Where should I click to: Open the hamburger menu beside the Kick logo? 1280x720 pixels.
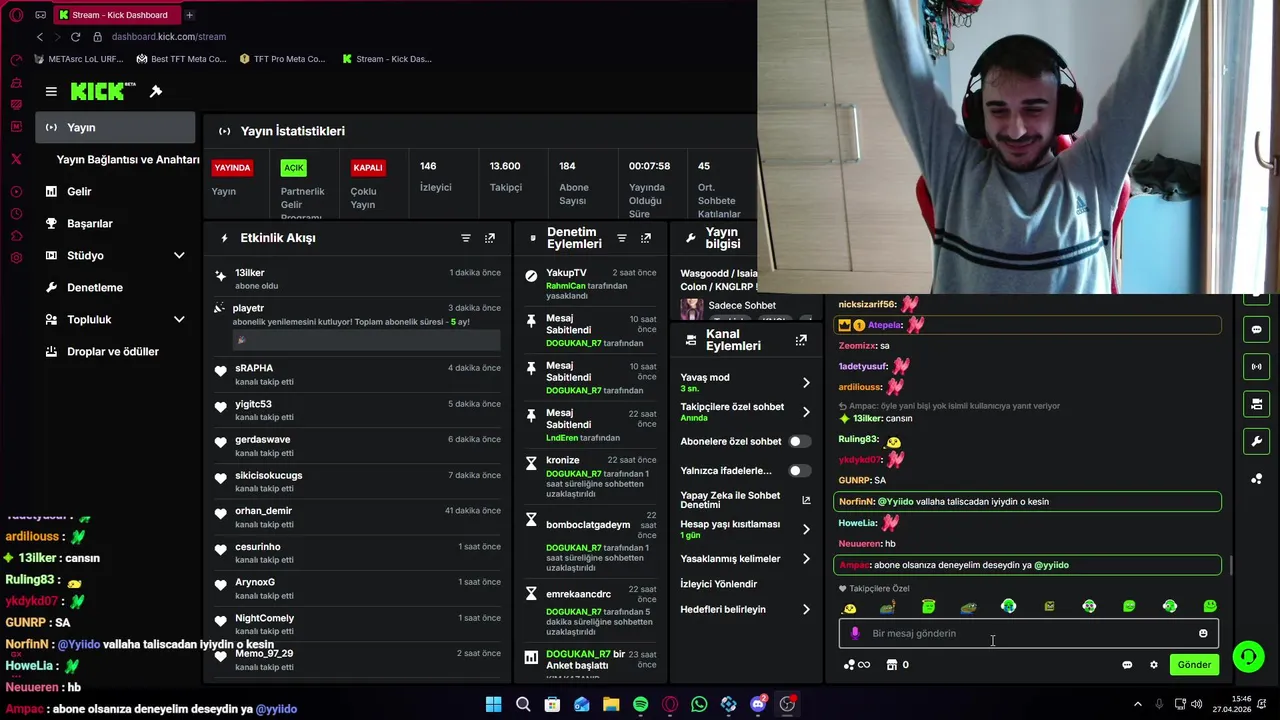51,91
